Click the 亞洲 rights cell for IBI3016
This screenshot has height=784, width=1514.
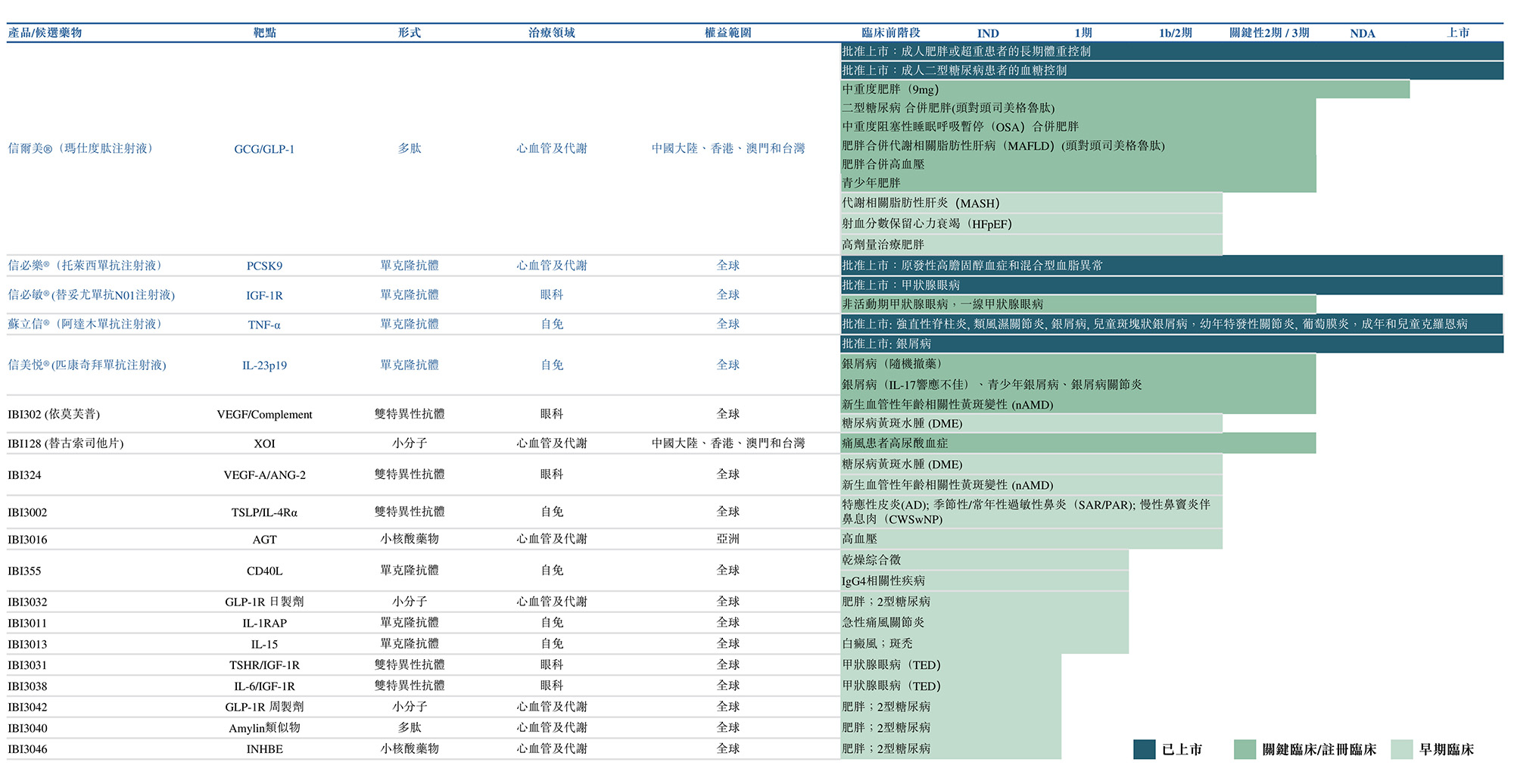tap(728, 539)
